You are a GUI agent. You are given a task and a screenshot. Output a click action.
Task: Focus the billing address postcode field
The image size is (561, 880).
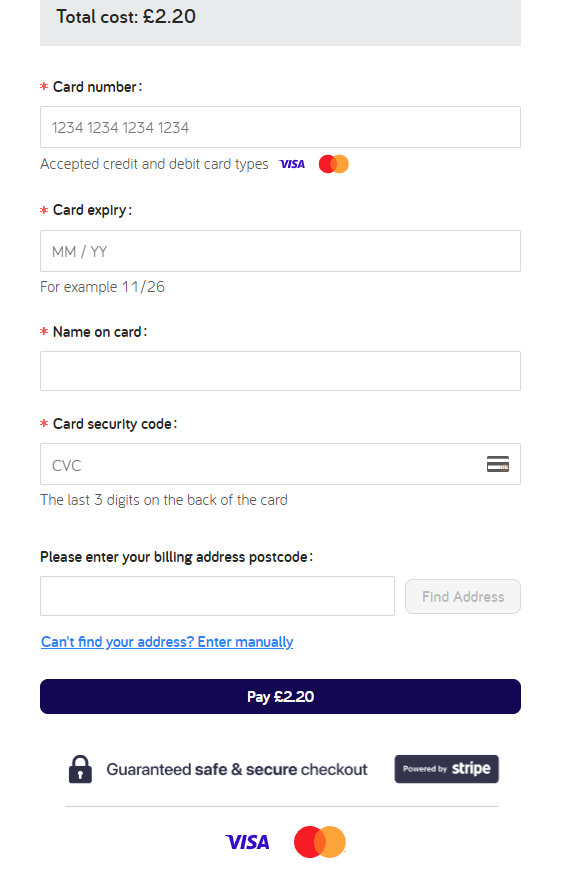click(x=217, y=596)
